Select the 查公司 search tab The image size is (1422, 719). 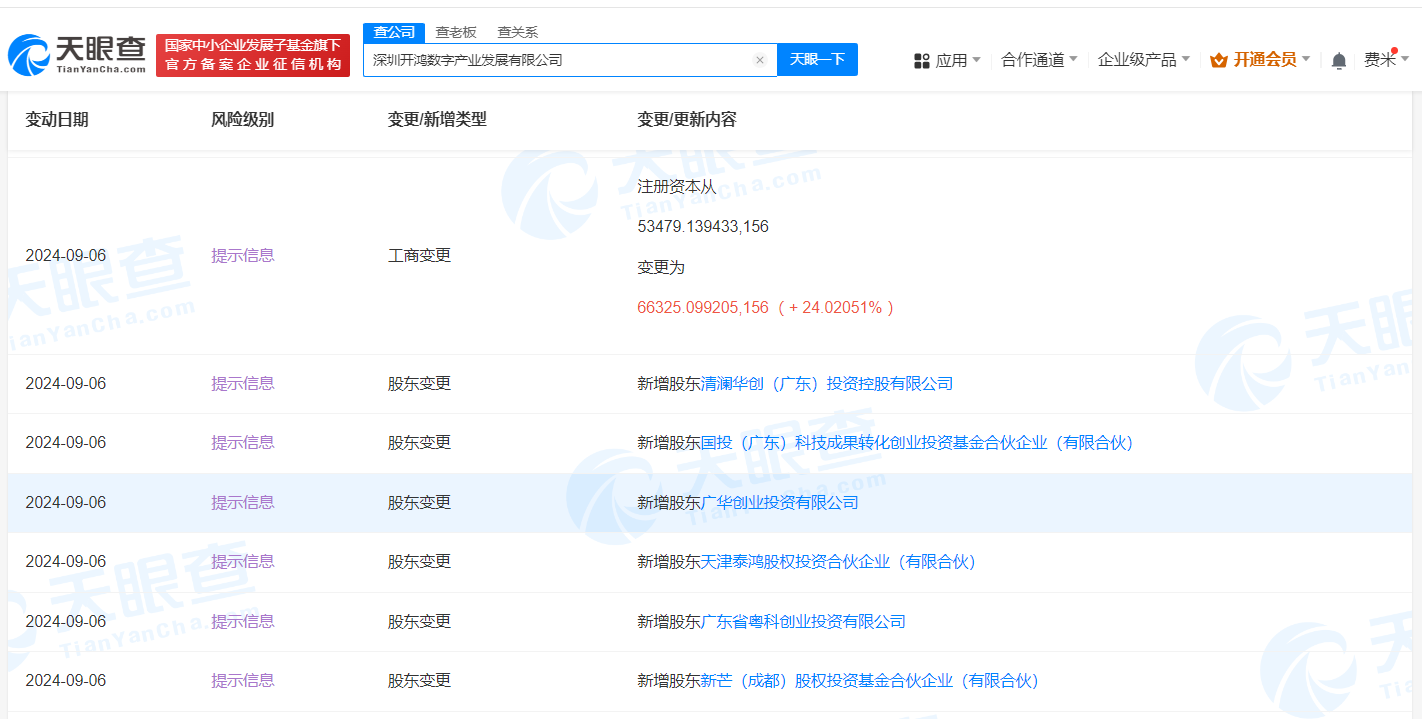(x=394, y=32)
